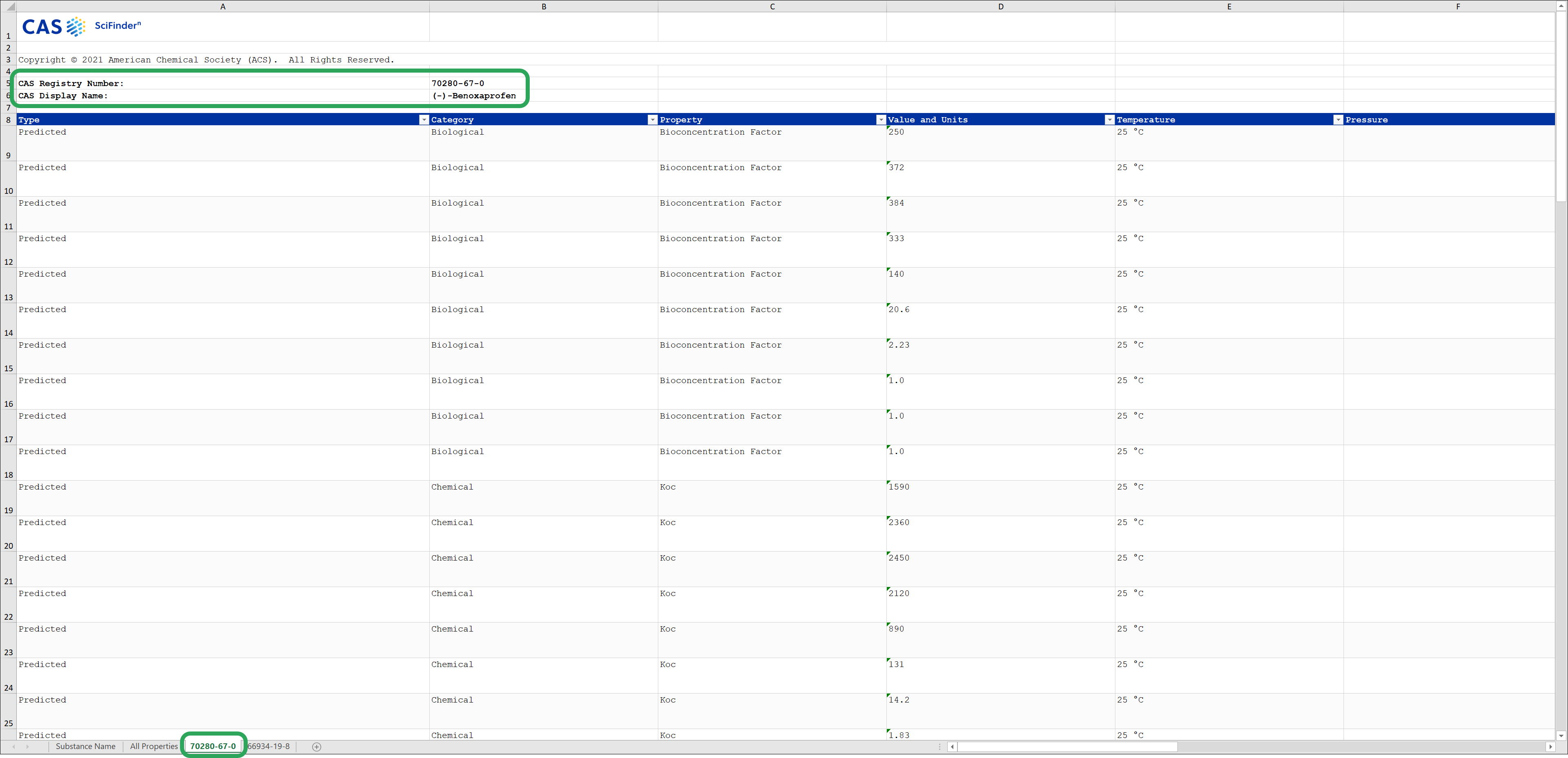This screenshot has height=758, width=1568.
Task: Select column C header
Action: click(x=772, y=7)
